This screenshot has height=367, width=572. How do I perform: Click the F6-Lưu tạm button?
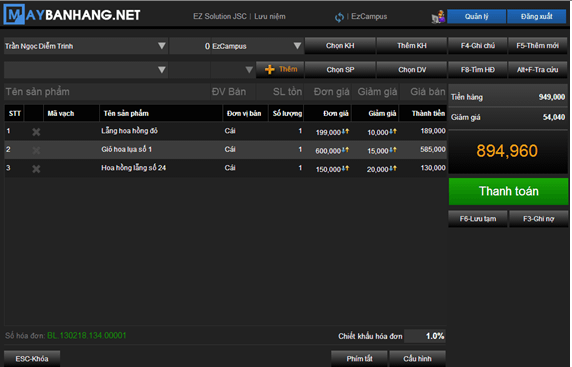(478, 219)
